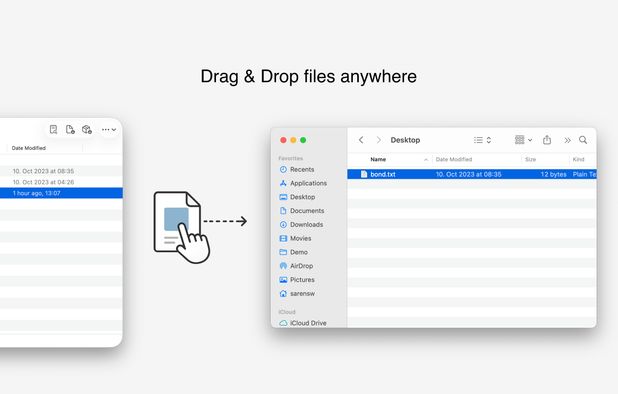618x394 pixels.
Task: Click the Size column header
Action: click(x=531, y=160)
